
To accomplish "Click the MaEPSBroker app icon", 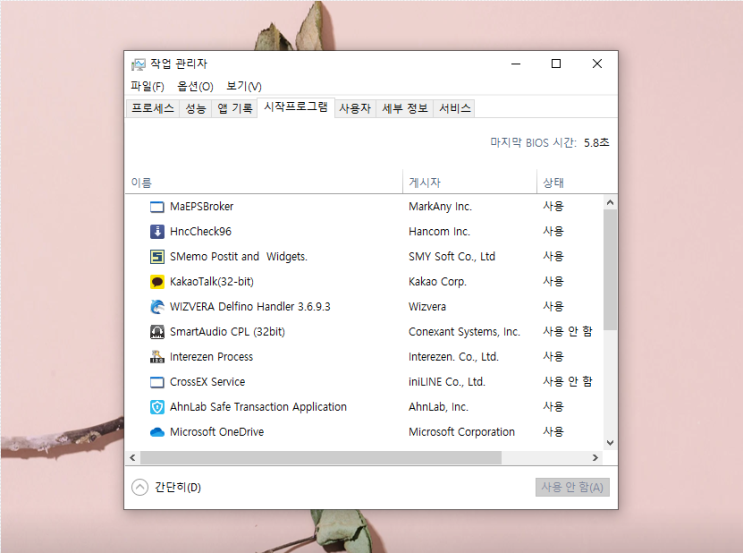I will coord(157,207).
